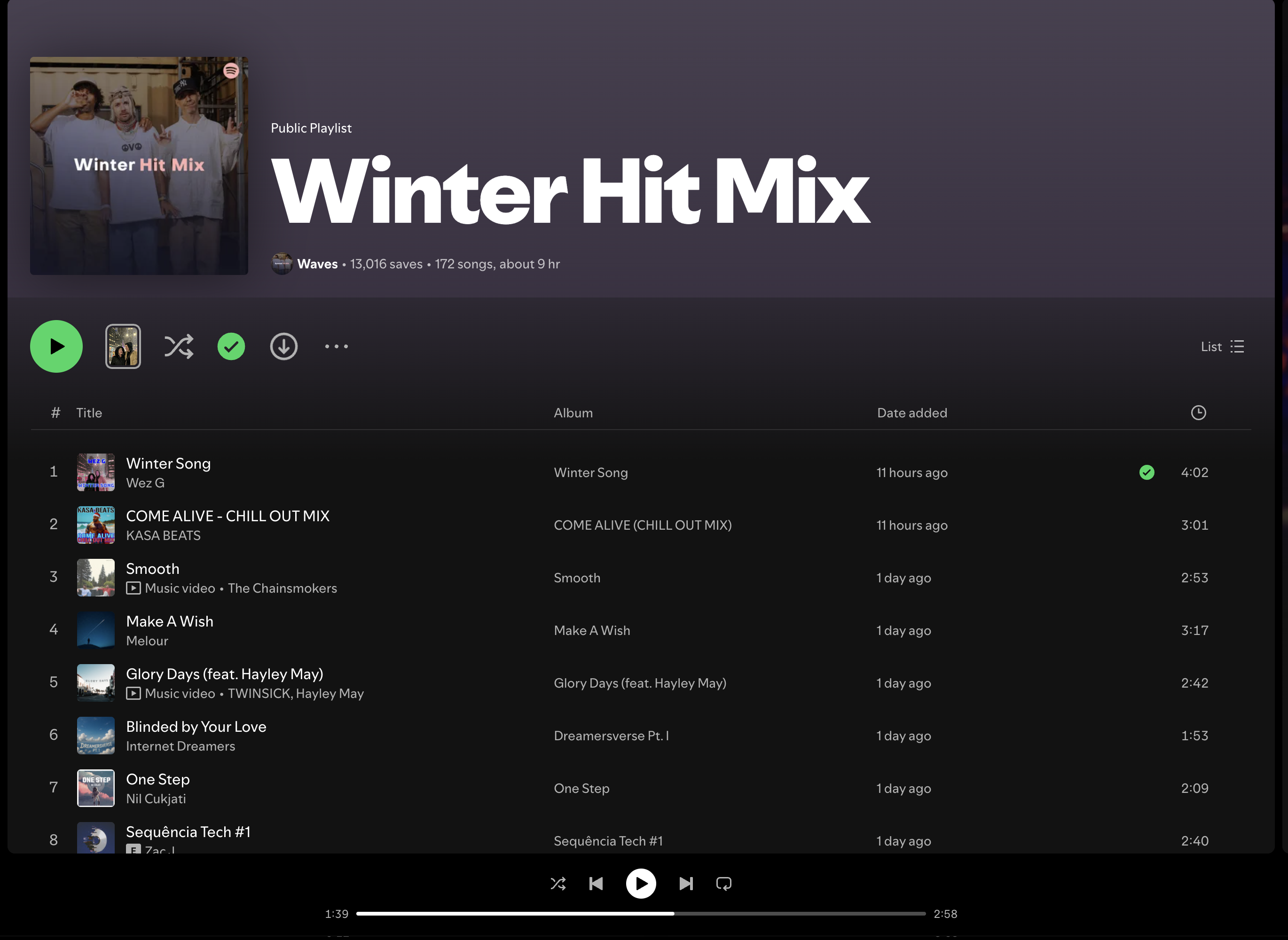Sort by the Title column header
The image size is (1288, 940).
(x=89, y=413)
